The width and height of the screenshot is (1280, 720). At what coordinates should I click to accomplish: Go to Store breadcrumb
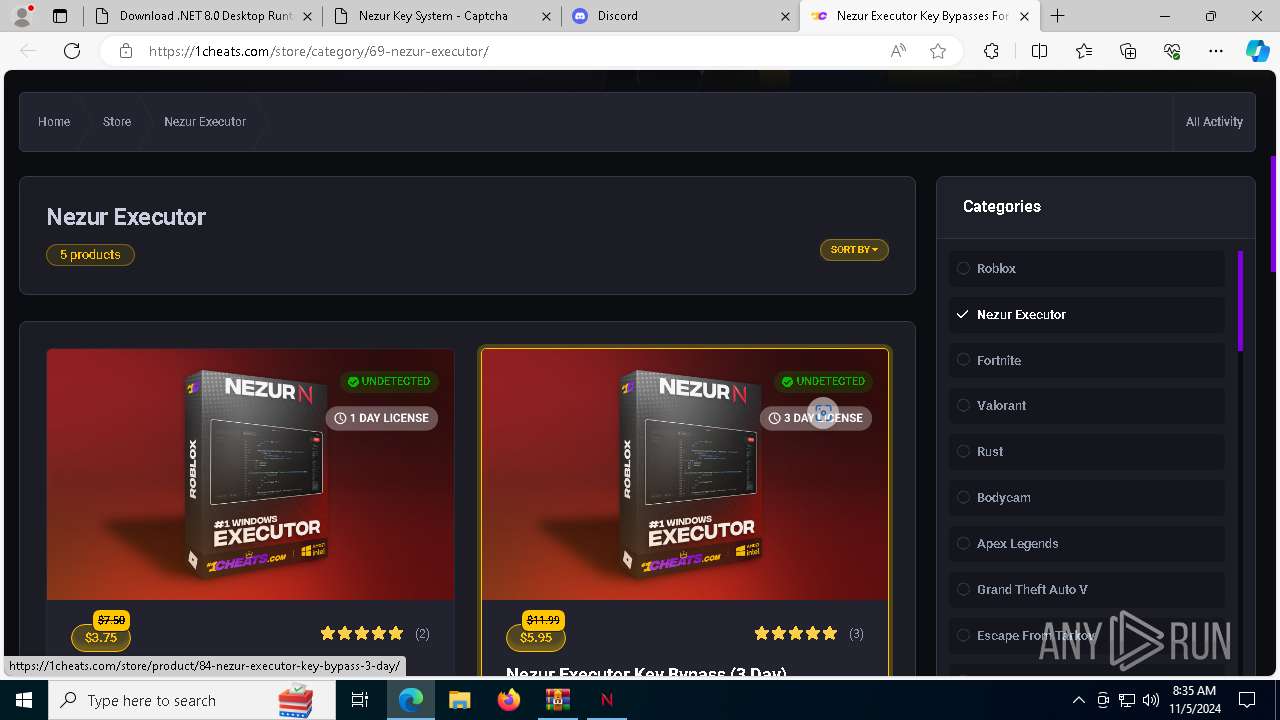pyautogui.click(x=117, y=122)
